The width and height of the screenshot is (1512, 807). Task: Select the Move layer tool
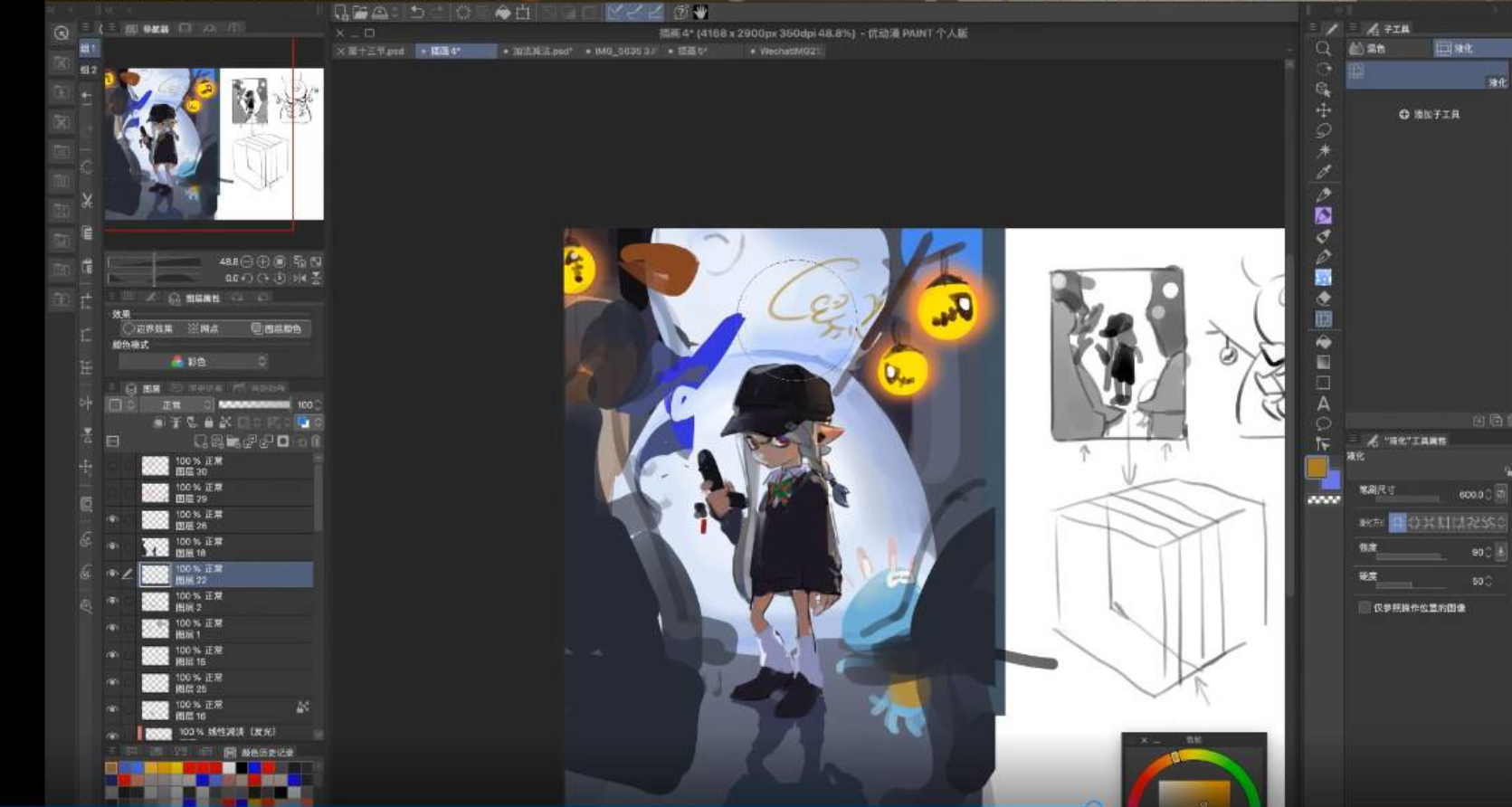[x=1323, y=110]
